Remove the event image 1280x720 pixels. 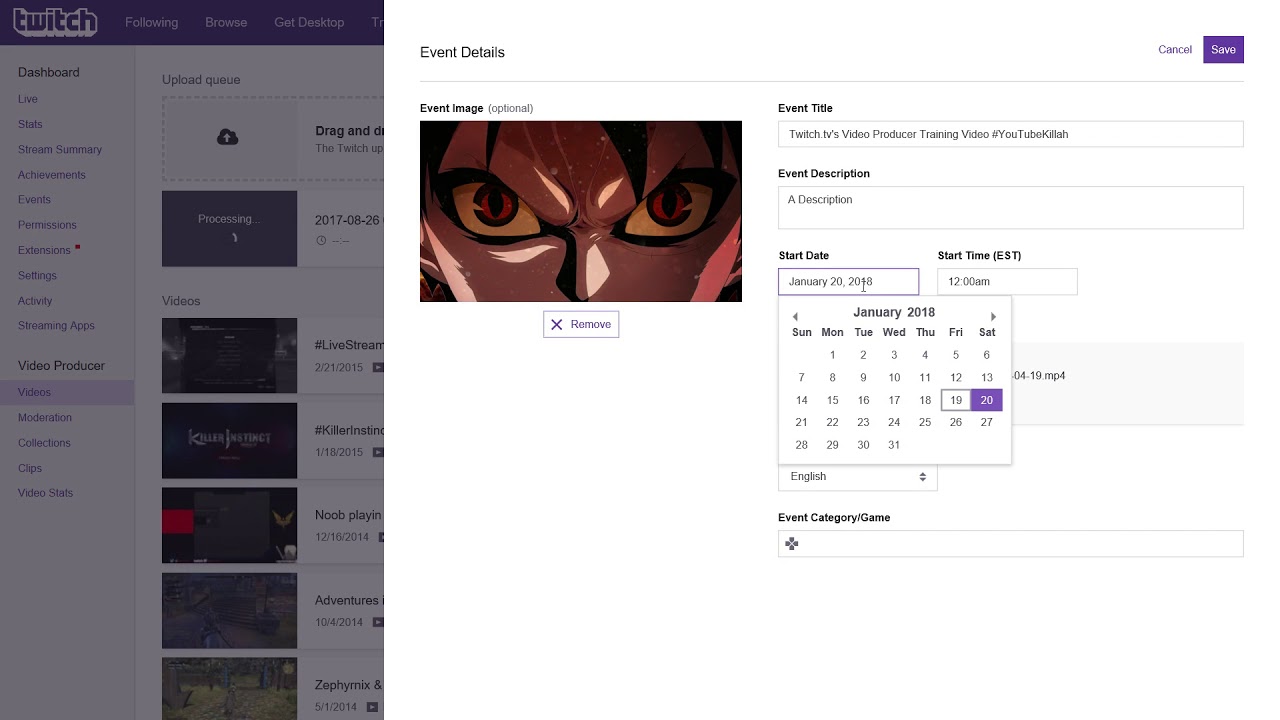tap(581, 324)
